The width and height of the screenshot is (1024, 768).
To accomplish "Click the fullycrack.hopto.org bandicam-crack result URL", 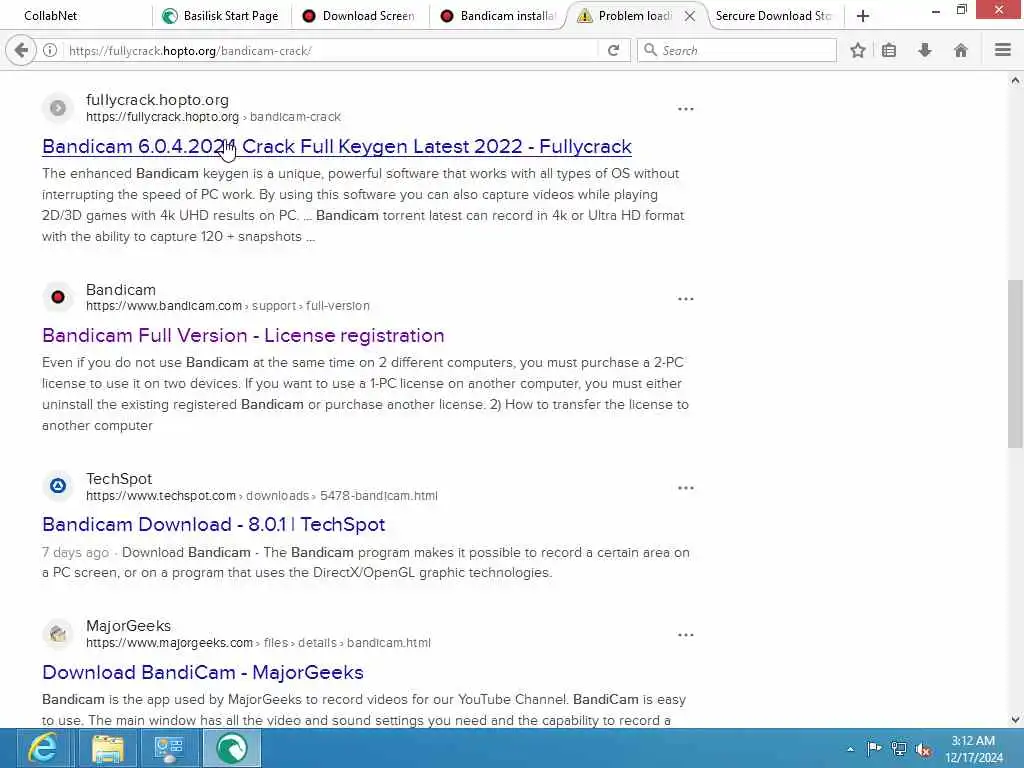I will coord(214,117).
